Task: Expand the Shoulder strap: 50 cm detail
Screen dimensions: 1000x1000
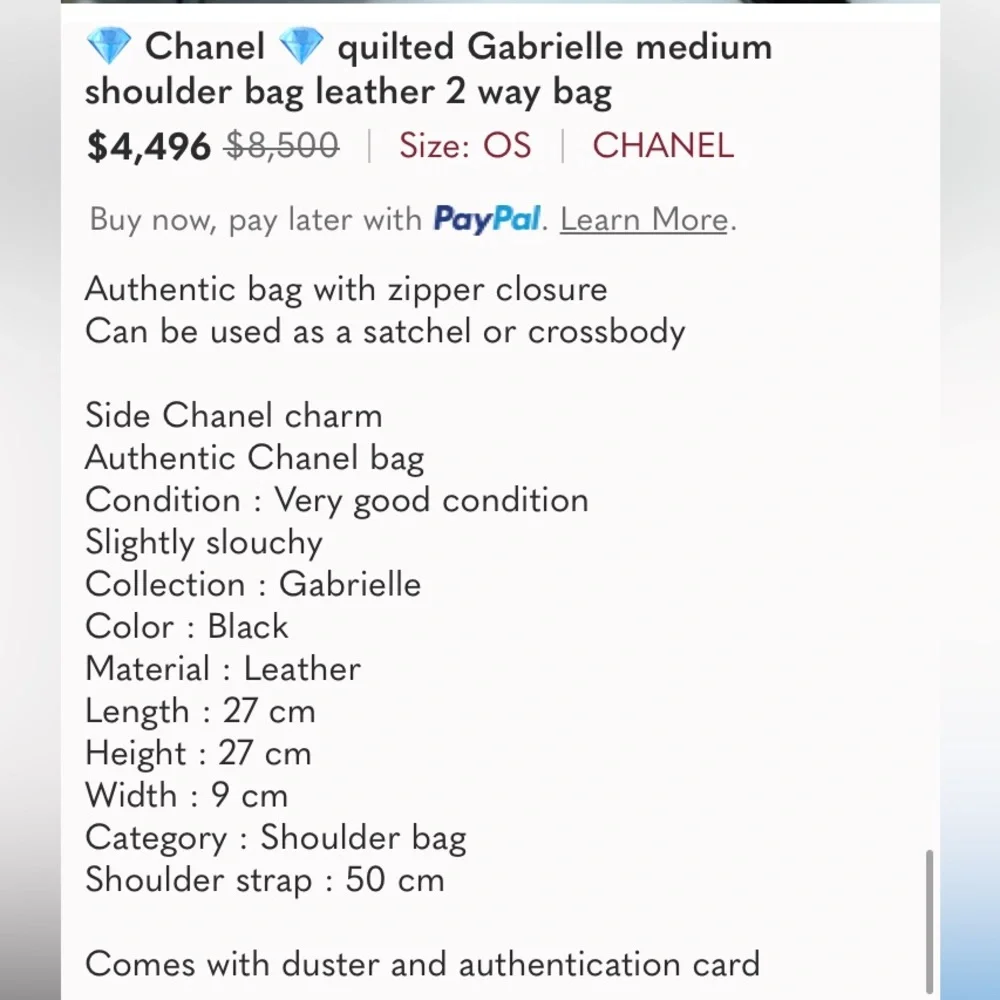Action: [x=265, y=880]
